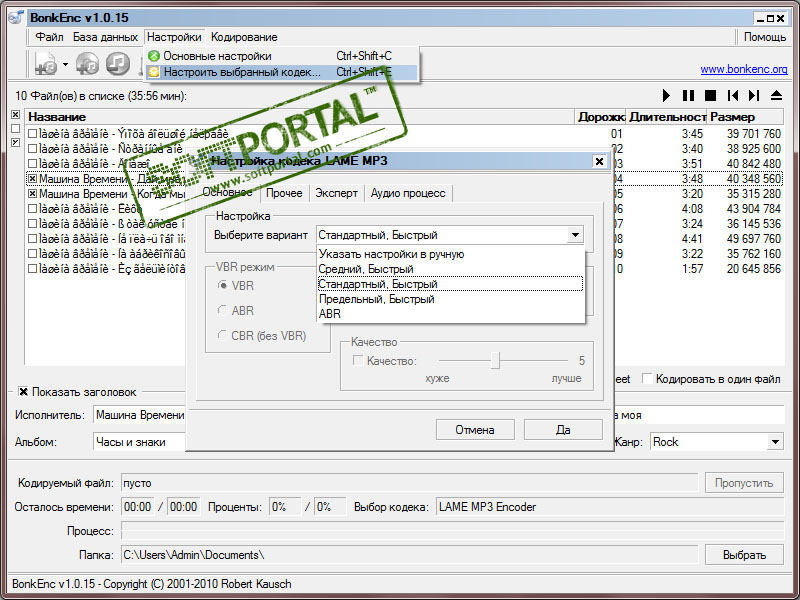
Task: Switch to the Основное tab
Action: [x=228, y=192]
